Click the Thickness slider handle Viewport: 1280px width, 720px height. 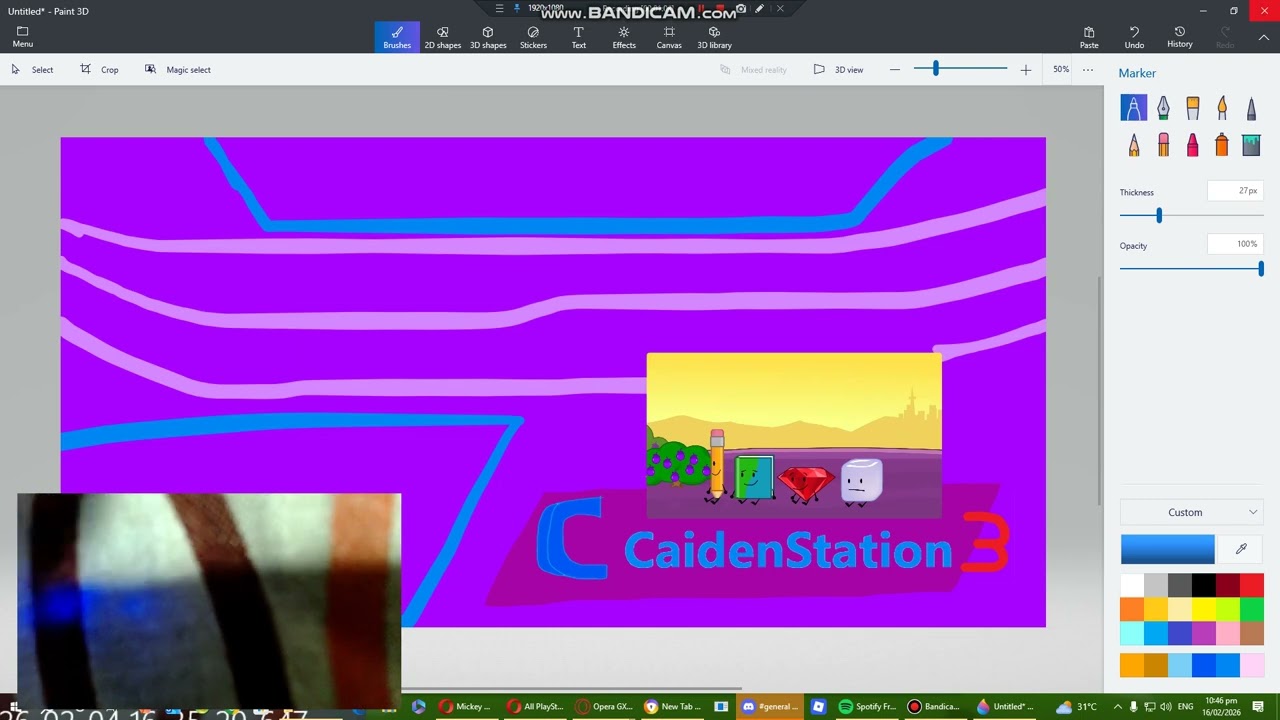coord(1159,215)
